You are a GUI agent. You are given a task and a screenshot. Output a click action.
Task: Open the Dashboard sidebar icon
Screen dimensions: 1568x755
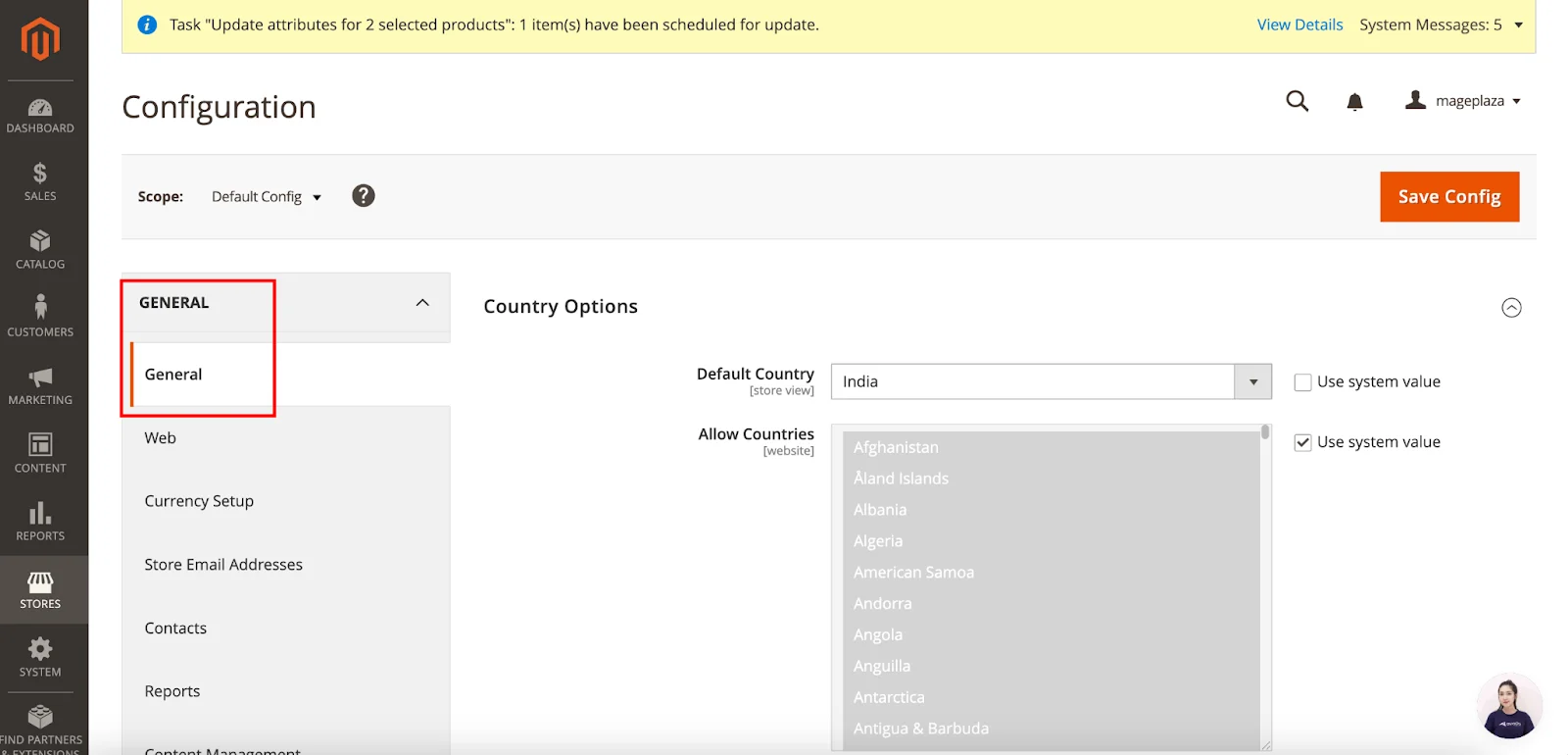(40, 116)
